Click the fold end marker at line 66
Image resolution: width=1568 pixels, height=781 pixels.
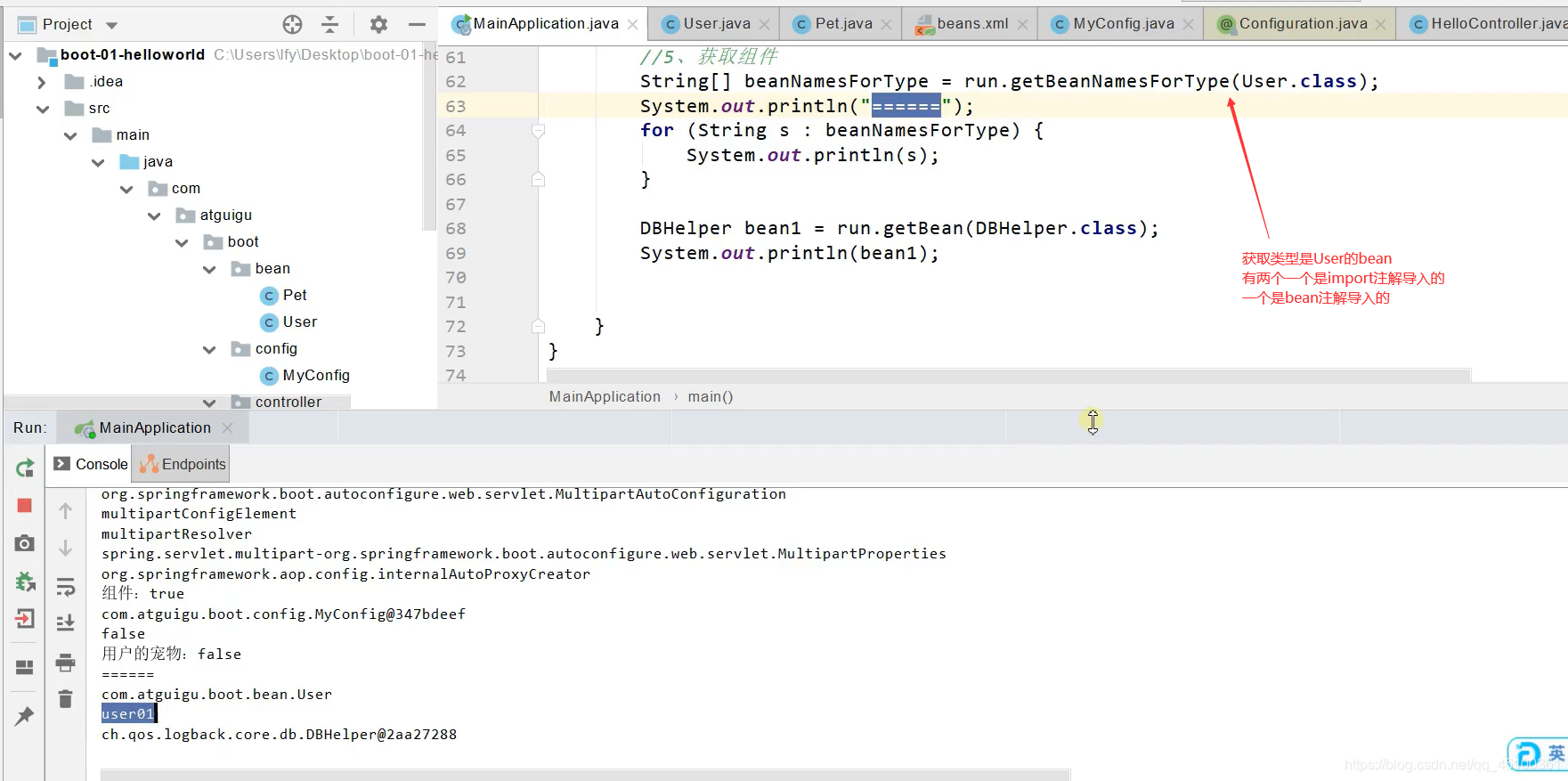pos(538,180)
